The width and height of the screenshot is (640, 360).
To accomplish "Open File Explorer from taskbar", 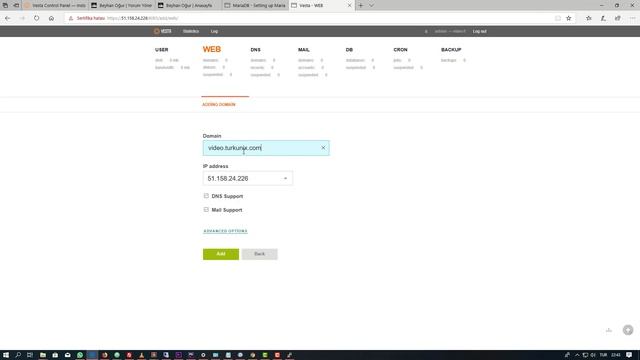I will [x=42, y=355].
